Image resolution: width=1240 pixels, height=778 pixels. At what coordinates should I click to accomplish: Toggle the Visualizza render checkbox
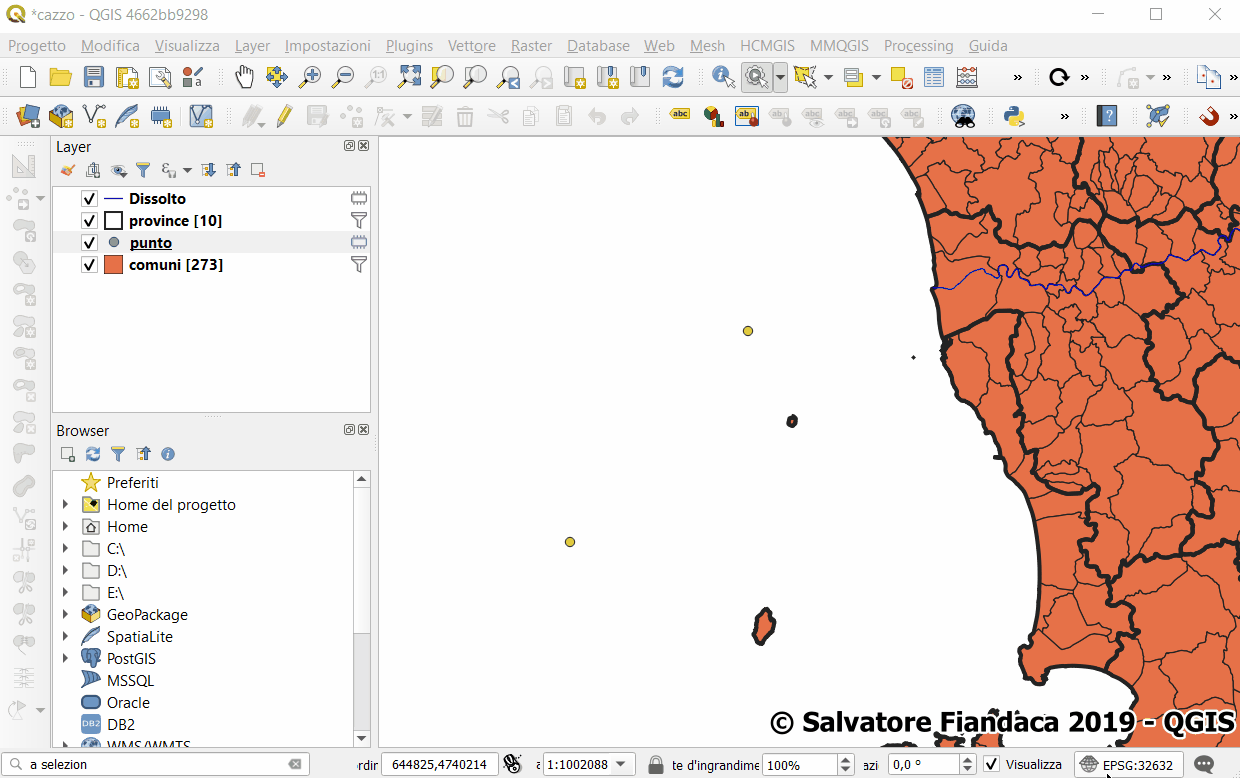991,764
